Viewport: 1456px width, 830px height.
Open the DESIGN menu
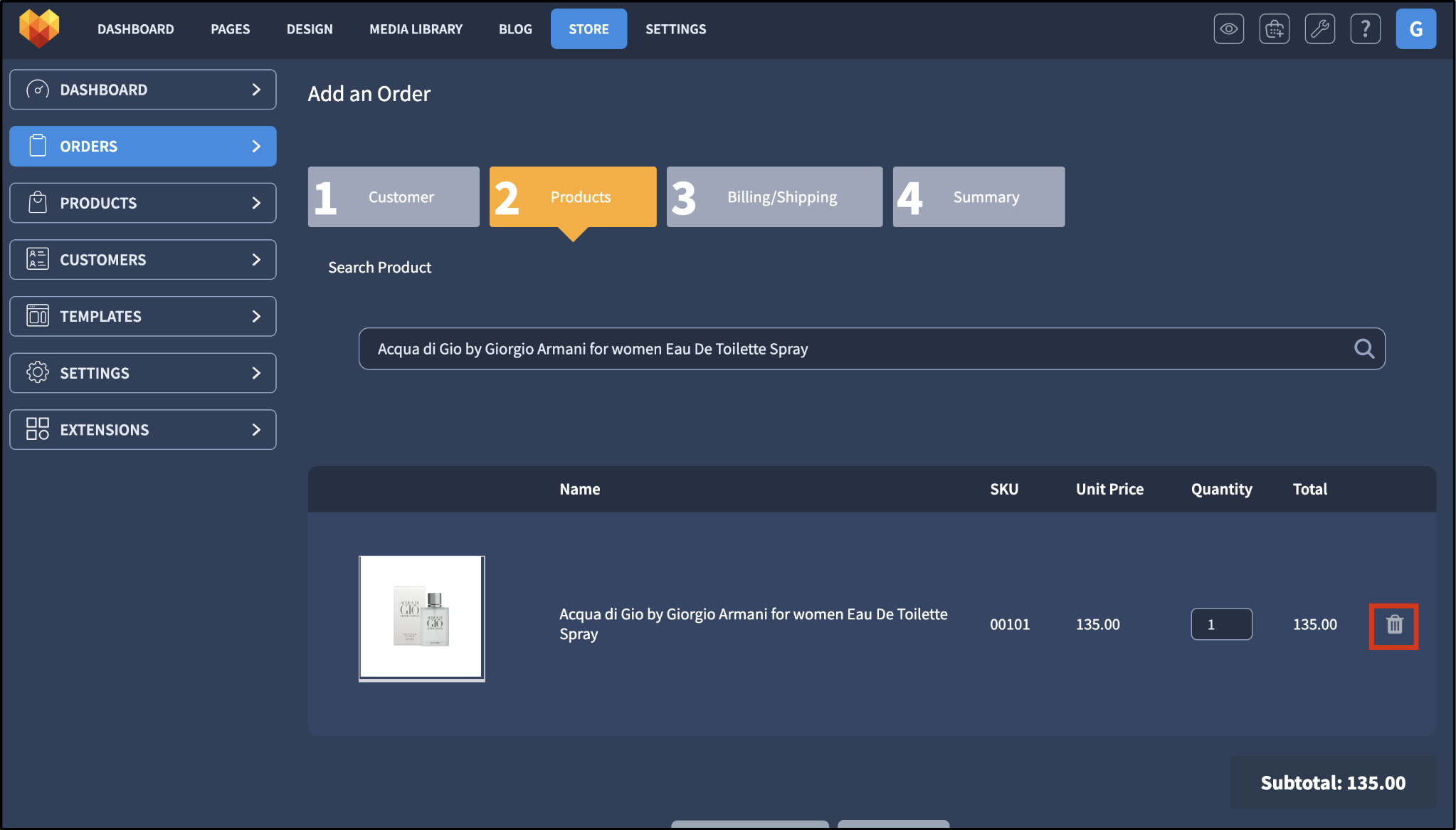(x=310, y=29)
